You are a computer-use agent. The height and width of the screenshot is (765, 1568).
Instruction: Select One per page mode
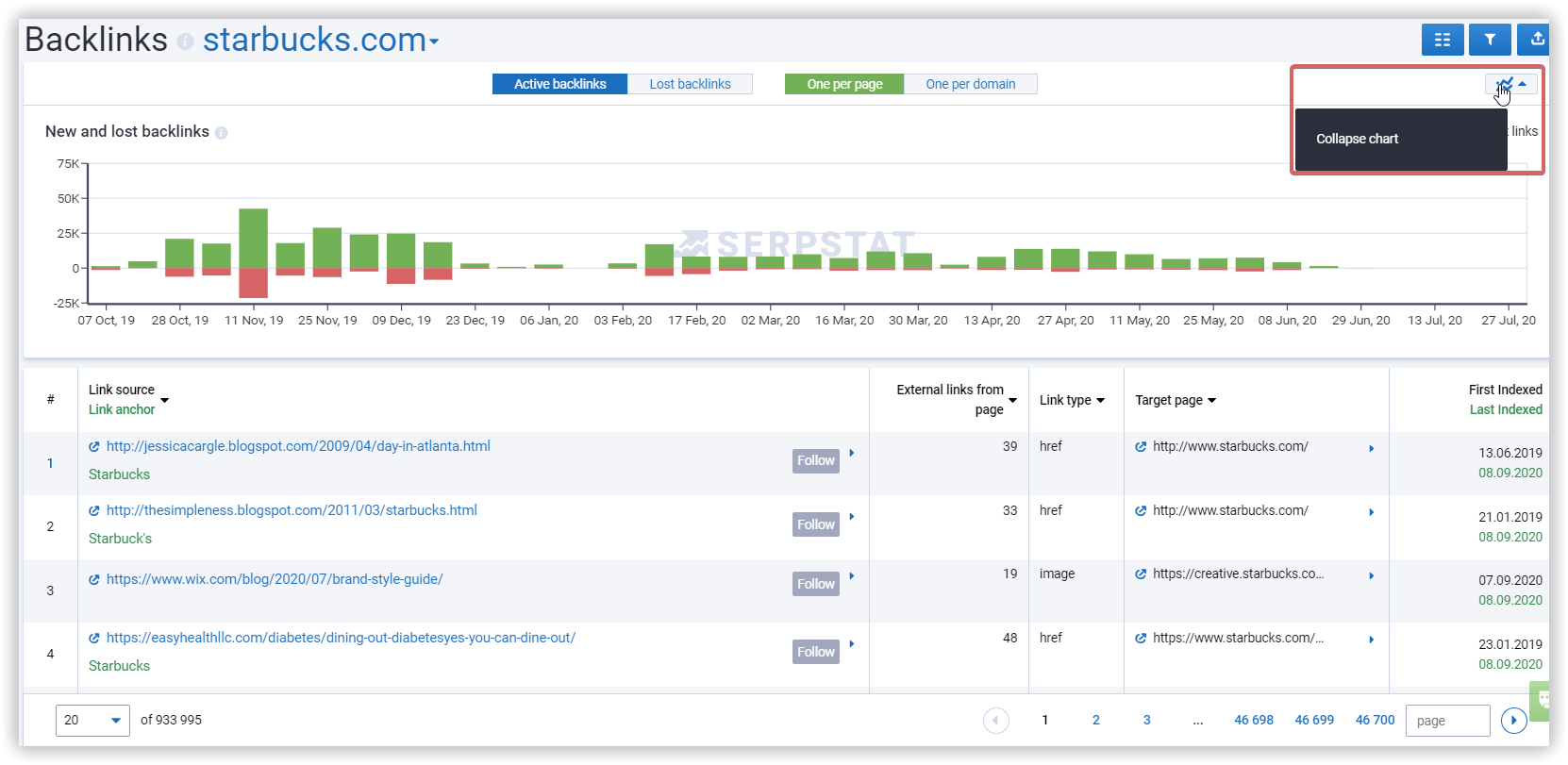(x=844, y=84)
